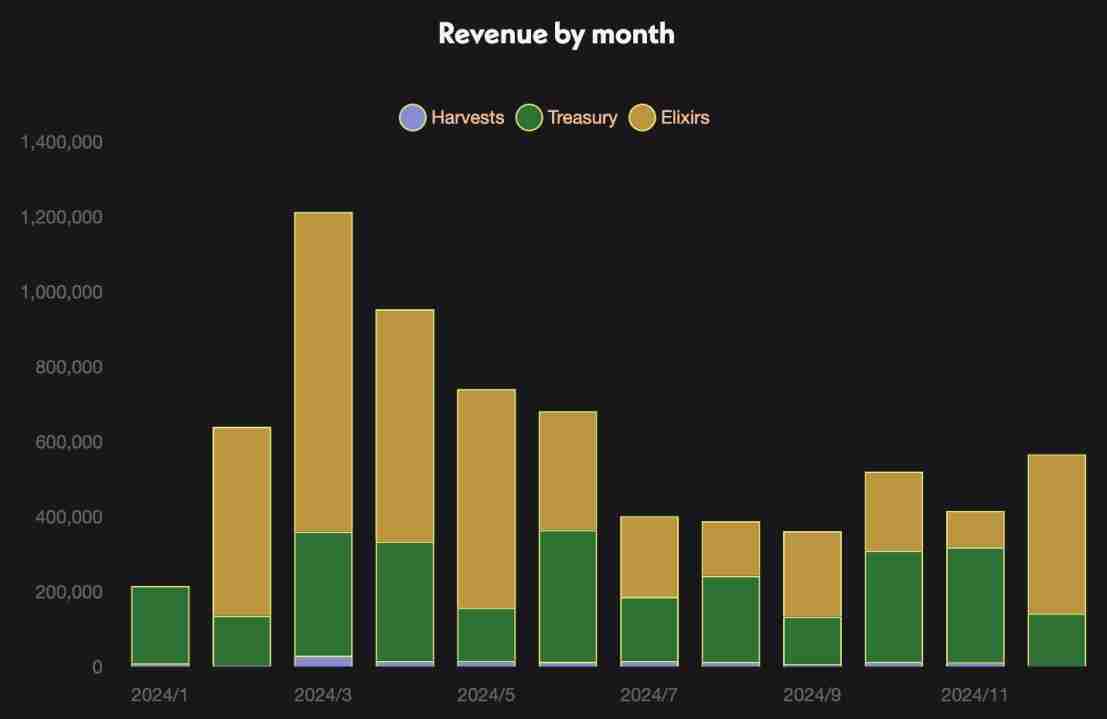Image resolution: width=1107 pixels, height=719 pixels.
Task: Click the Elixirs segment of the 2024/11 bar
Action: (975, 530)
